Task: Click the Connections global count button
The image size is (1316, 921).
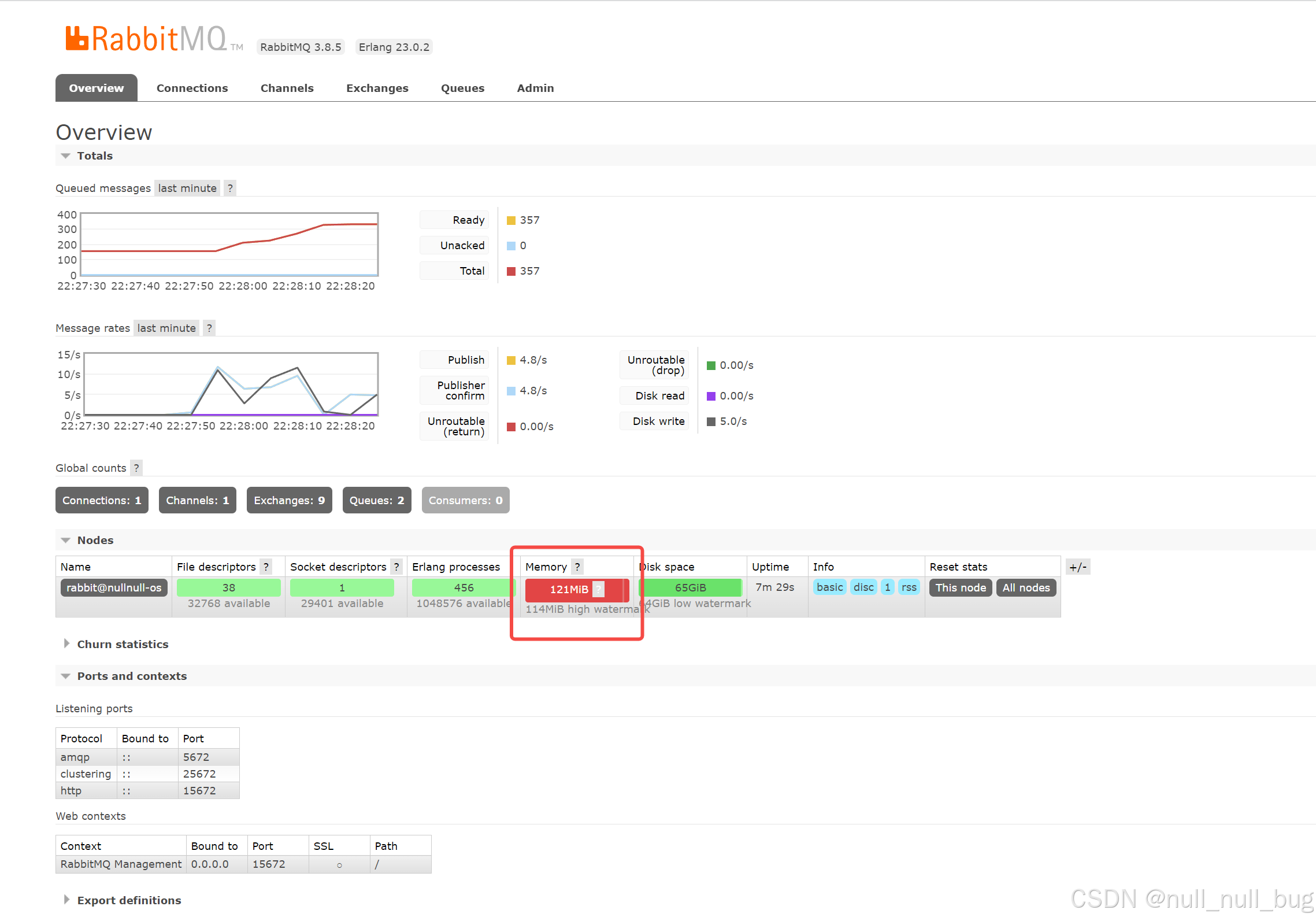Action: coord(101,499)
